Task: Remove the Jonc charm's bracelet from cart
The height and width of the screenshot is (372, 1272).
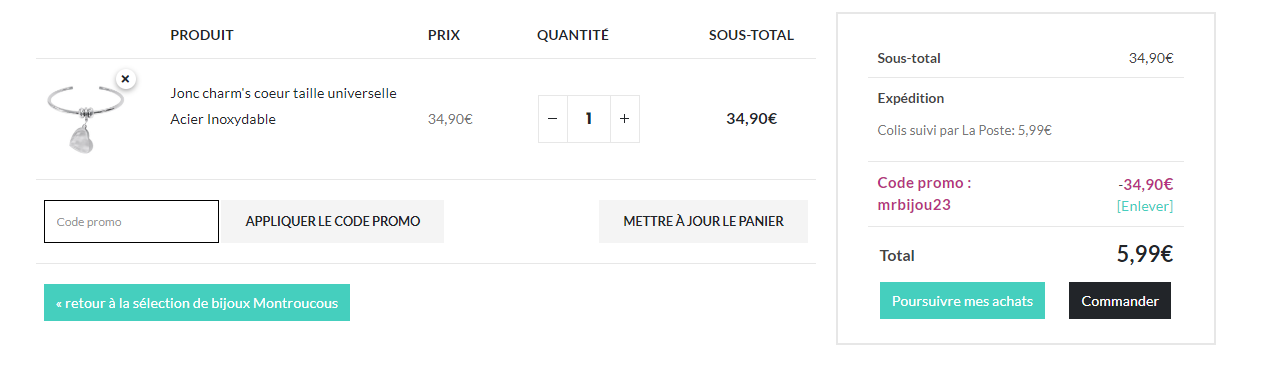Action: (125, 78)
